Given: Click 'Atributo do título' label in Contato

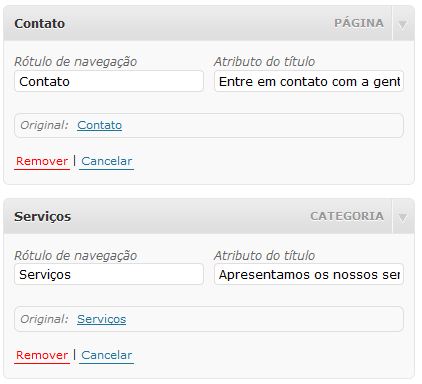Looking at the screenshot, I should (264, 62).
